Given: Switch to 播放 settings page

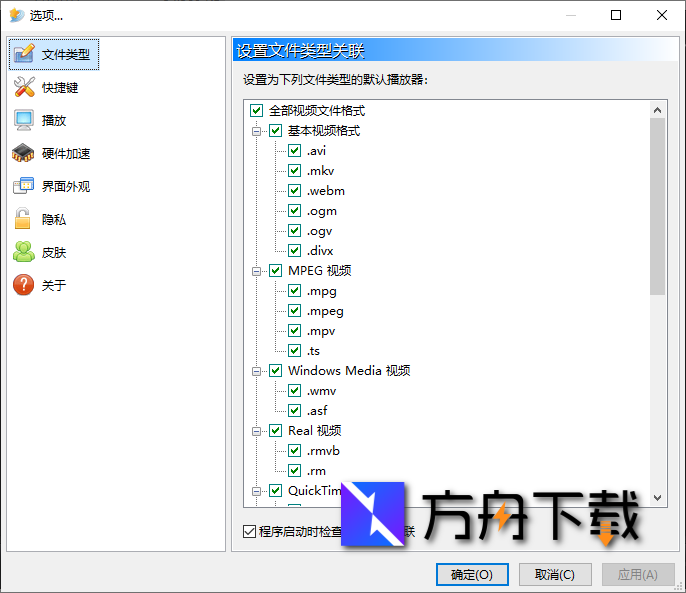Looking at the screenshot, I should (x=54, y=120).
